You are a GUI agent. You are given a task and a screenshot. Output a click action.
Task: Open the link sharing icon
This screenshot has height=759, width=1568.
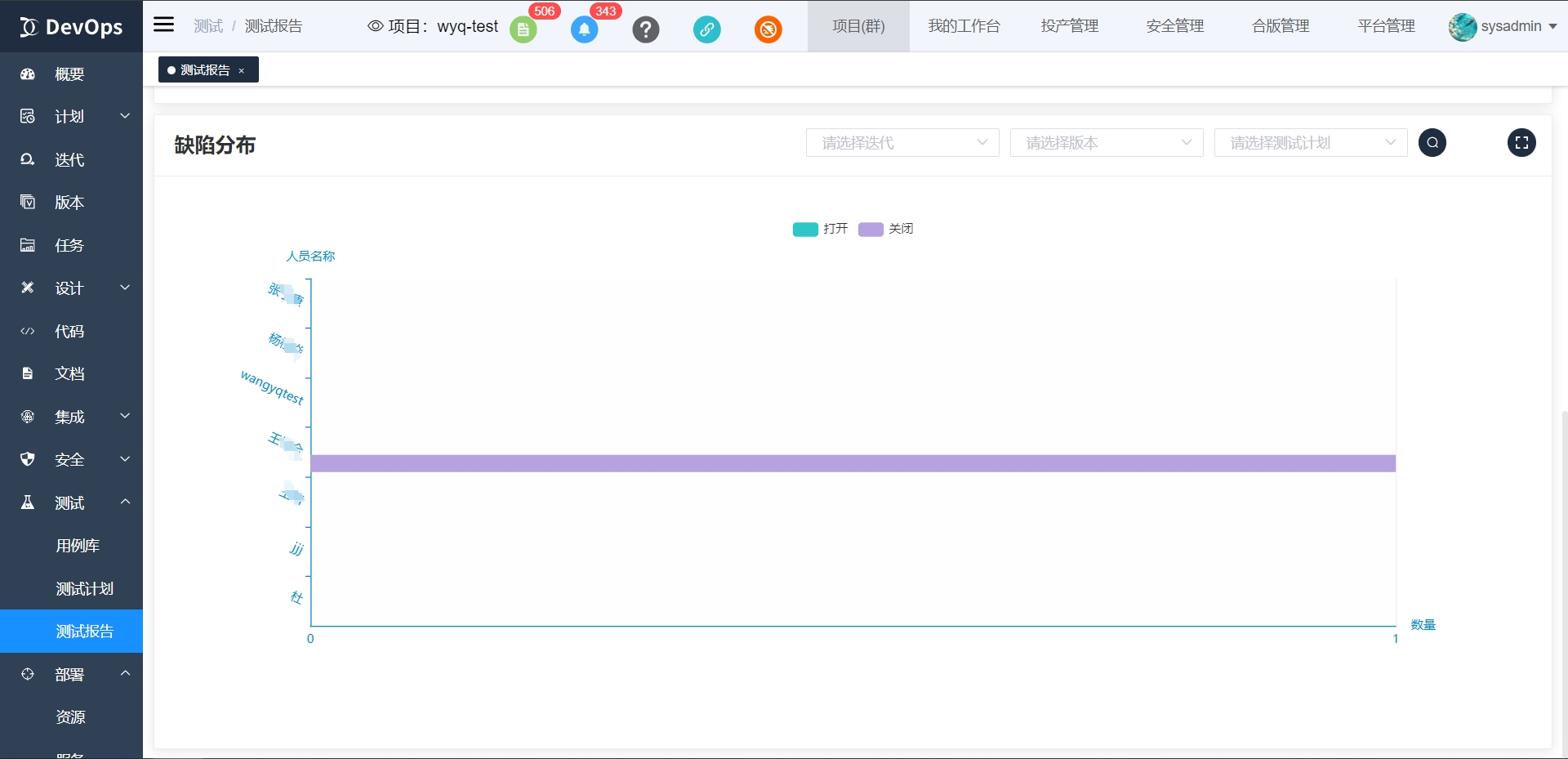pyautogui.click(x=707, y=29)
